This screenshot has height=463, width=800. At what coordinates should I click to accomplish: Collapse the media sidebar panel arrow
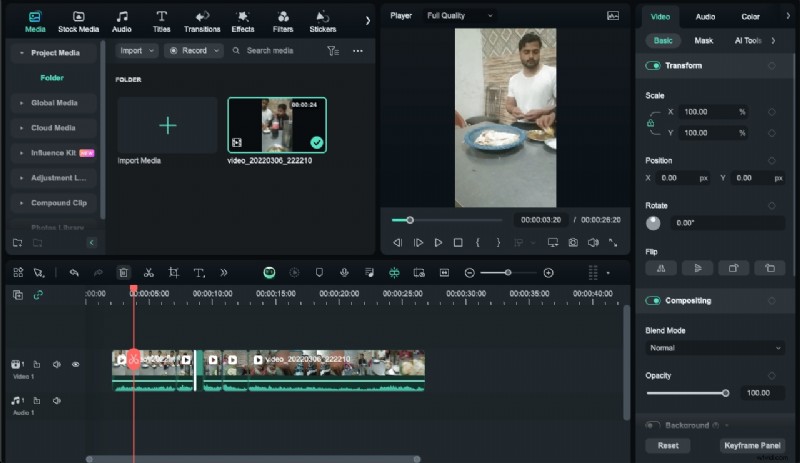click(92, 242)
